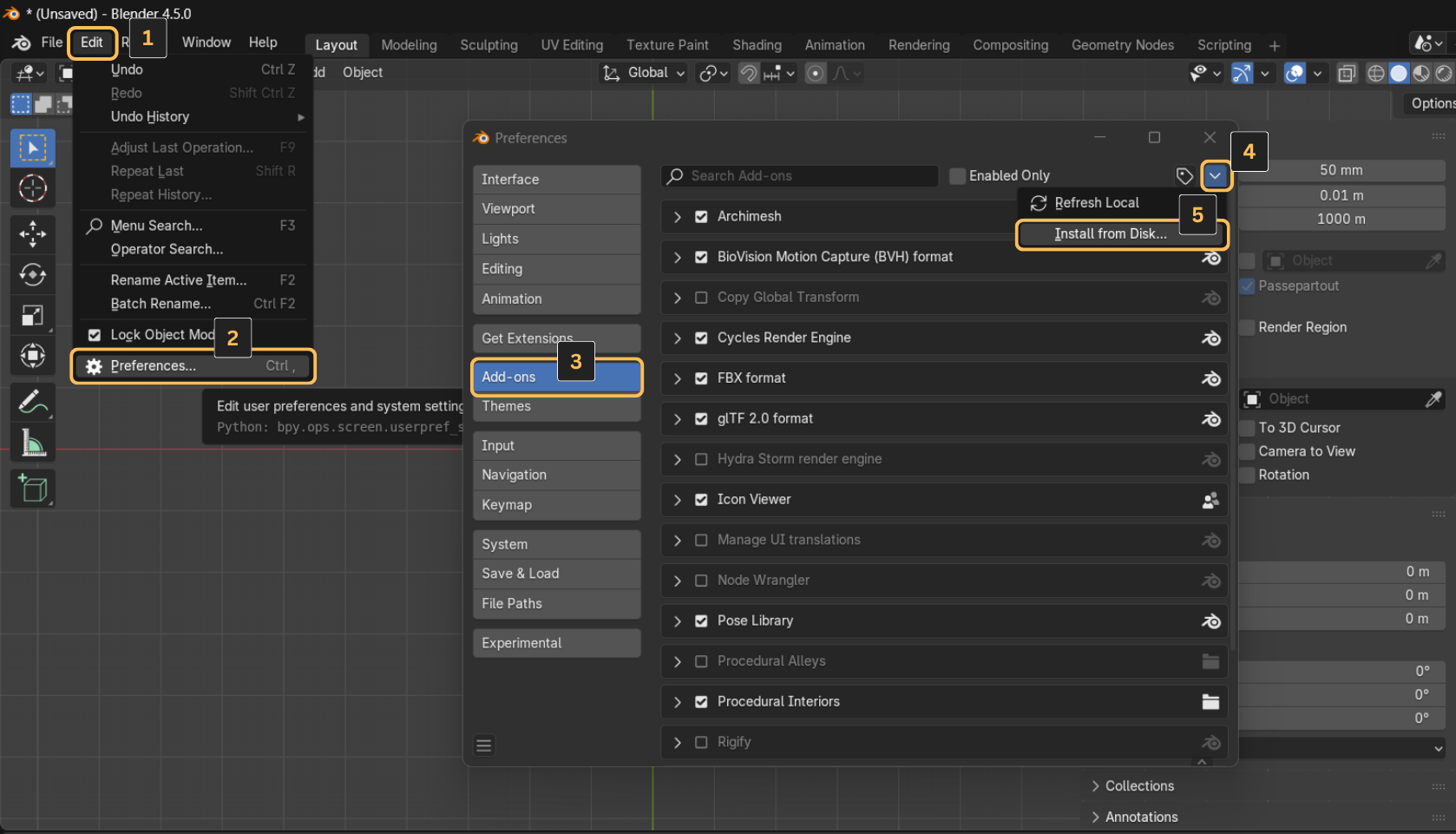1456x834 pixels.
Task: Uncheck the FBX format add-on
Action: (701, 378)
